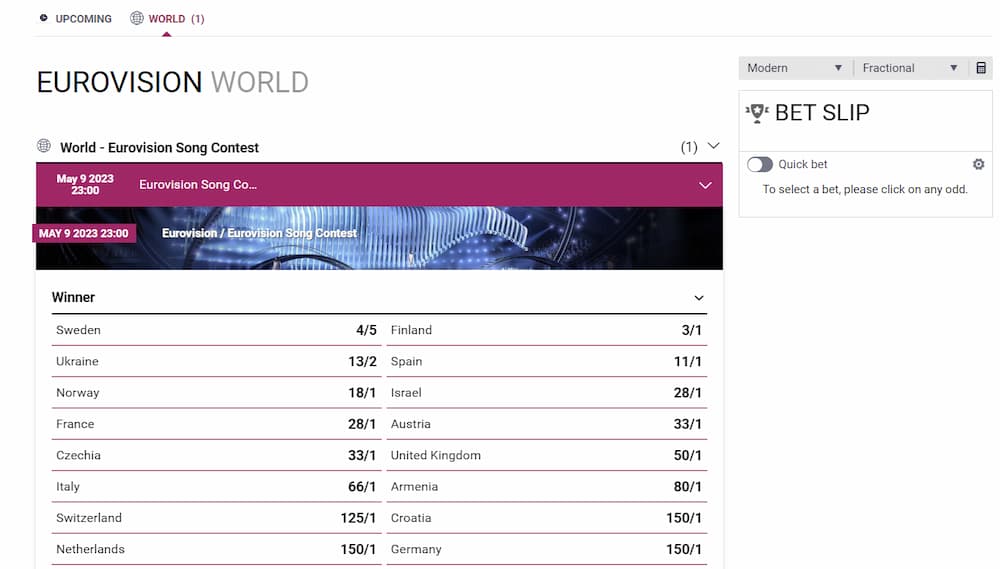Switch to the Upcoming tab

pos(83,18)
